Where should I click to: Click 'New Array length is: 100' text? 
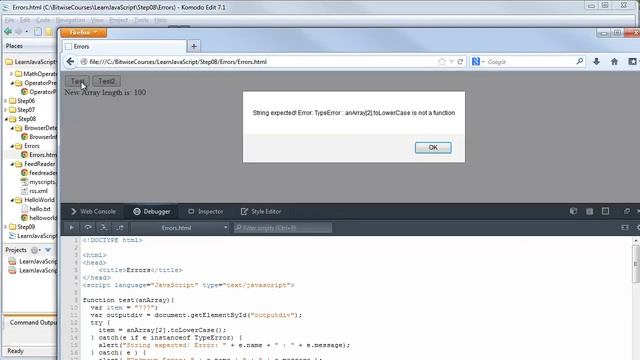click(x=105, y=92)
